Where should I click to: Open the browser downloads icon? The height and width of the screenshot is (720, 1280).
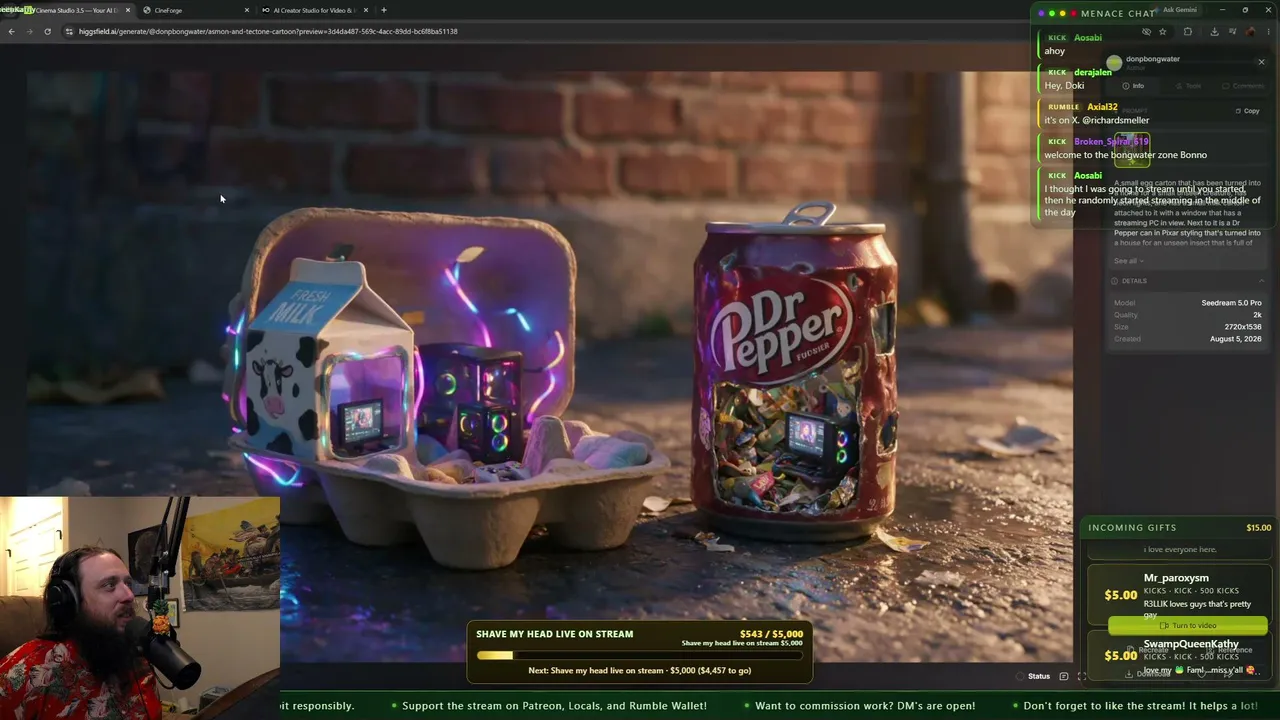coord(1214,31)
